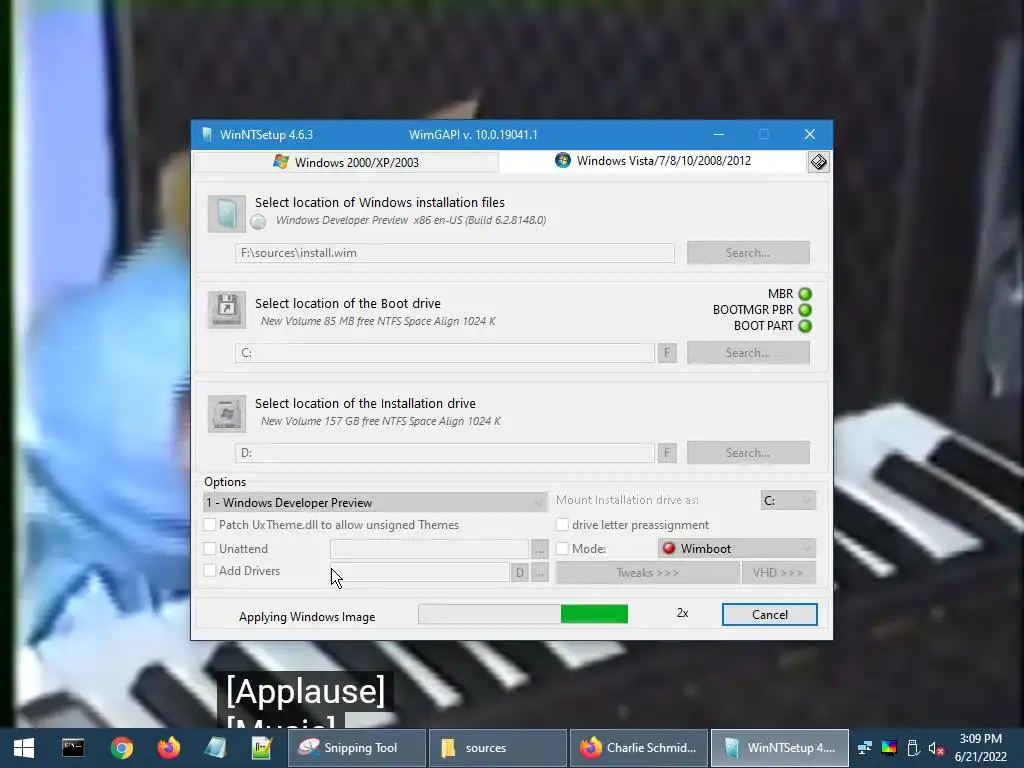1024x768 pixels.
Task: Click Search button for Boot drive
Action: 748,353
